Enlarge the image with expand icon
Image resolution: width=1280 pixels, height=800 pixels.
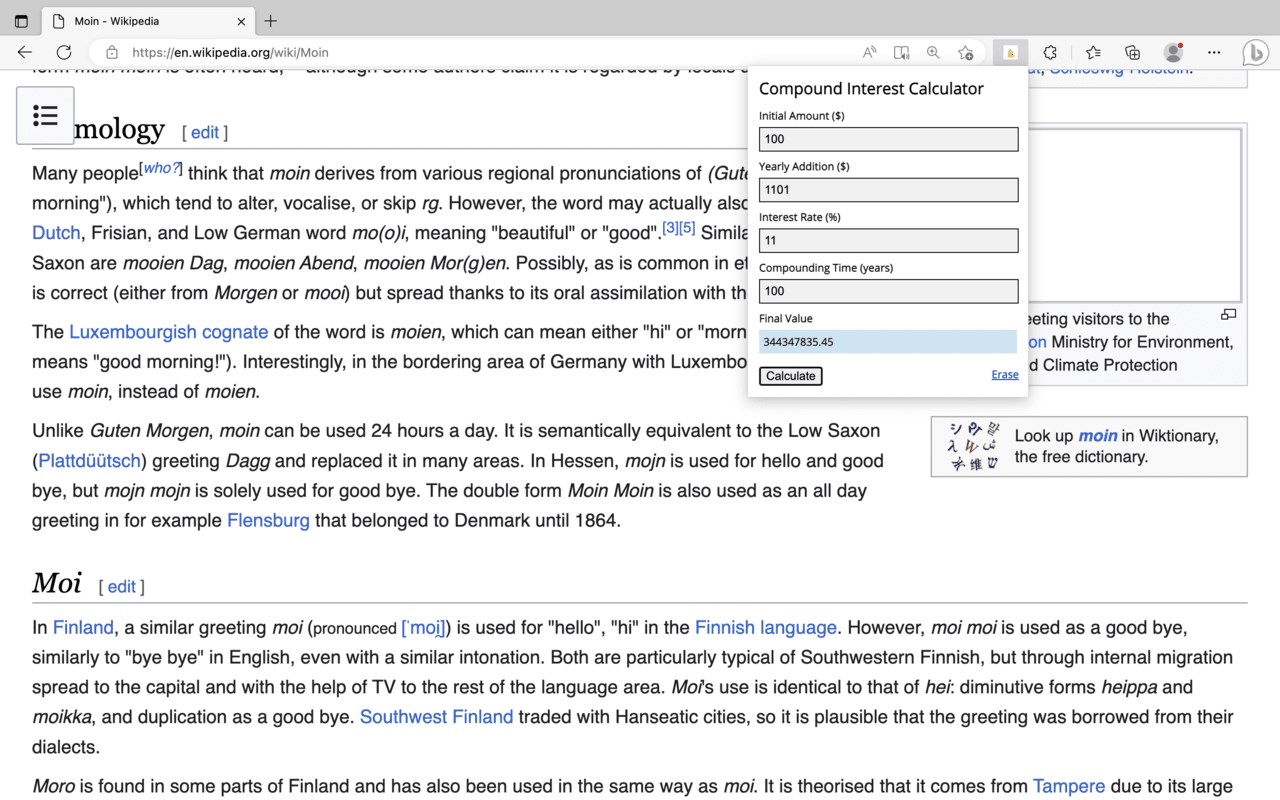1229,314
